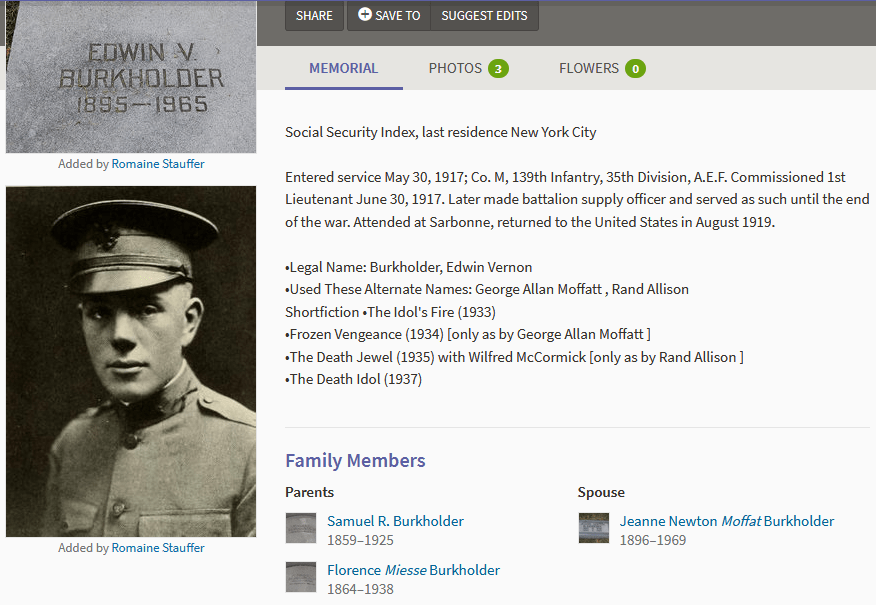876x605 pixels.
Task: Click the plus icon in Save To
Action: pos(365,15)
